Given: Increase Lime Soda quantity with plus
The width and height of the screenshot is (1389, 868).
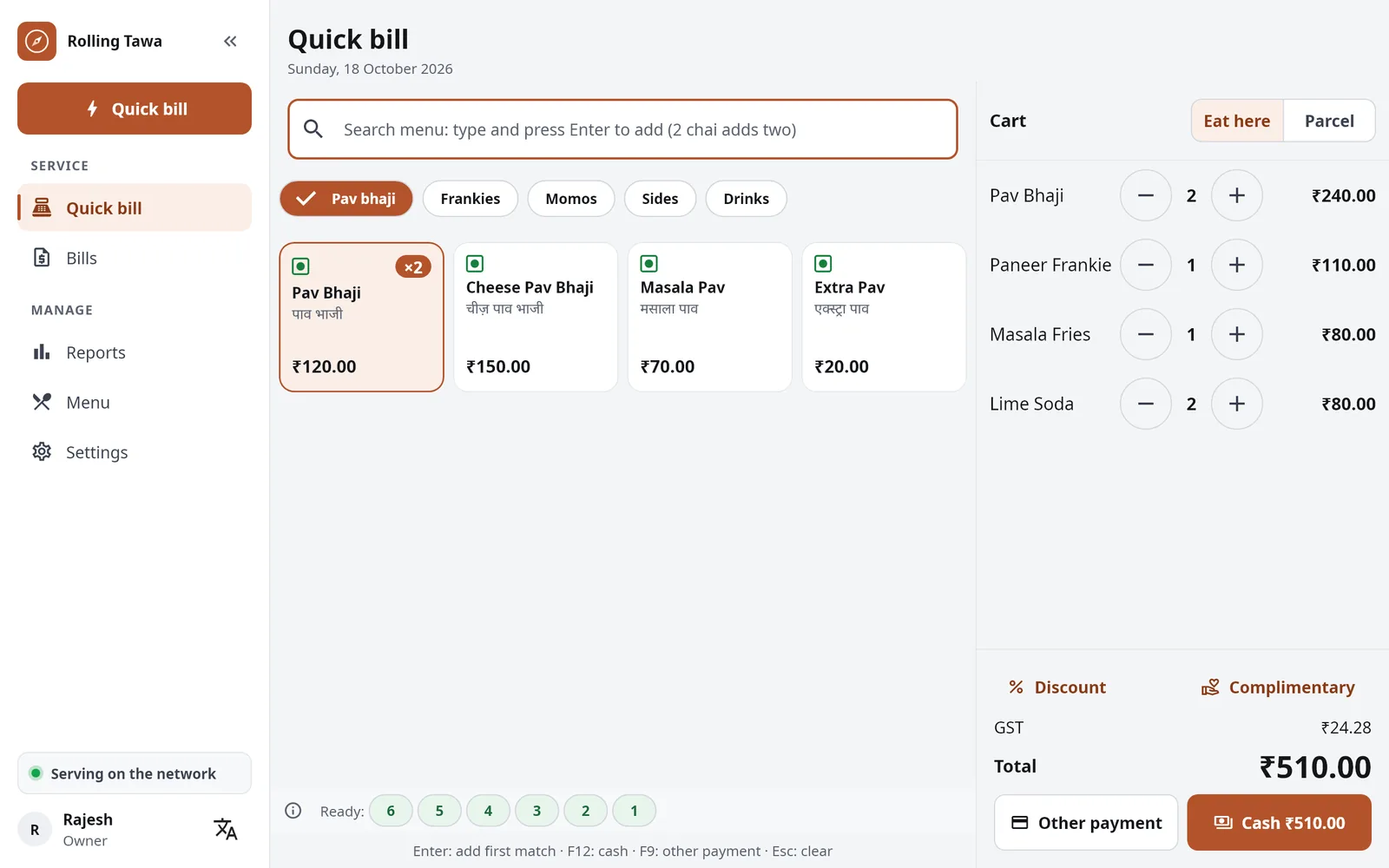Looking at the screenshot, I should [1237, 404].
